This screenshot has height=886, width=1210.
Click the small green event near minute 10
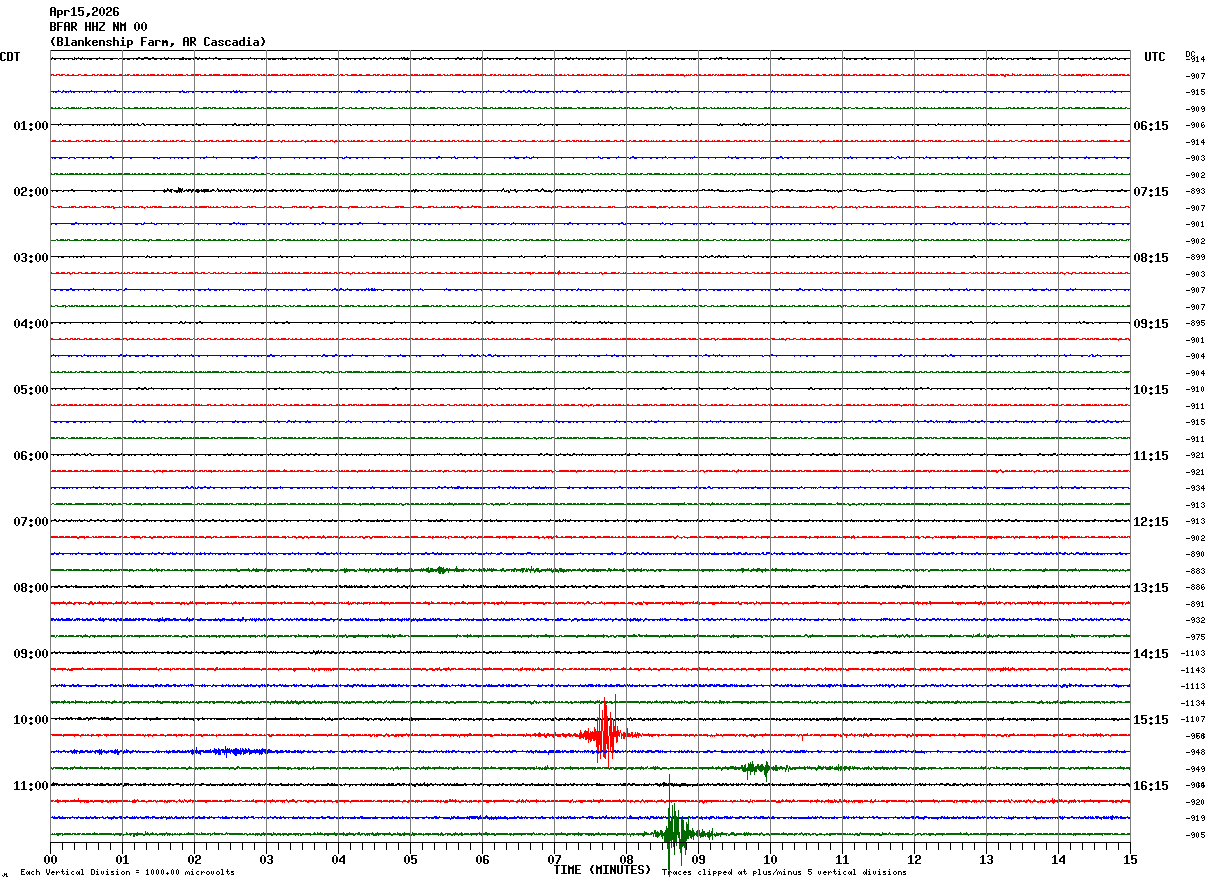click(x=759, y=768)
